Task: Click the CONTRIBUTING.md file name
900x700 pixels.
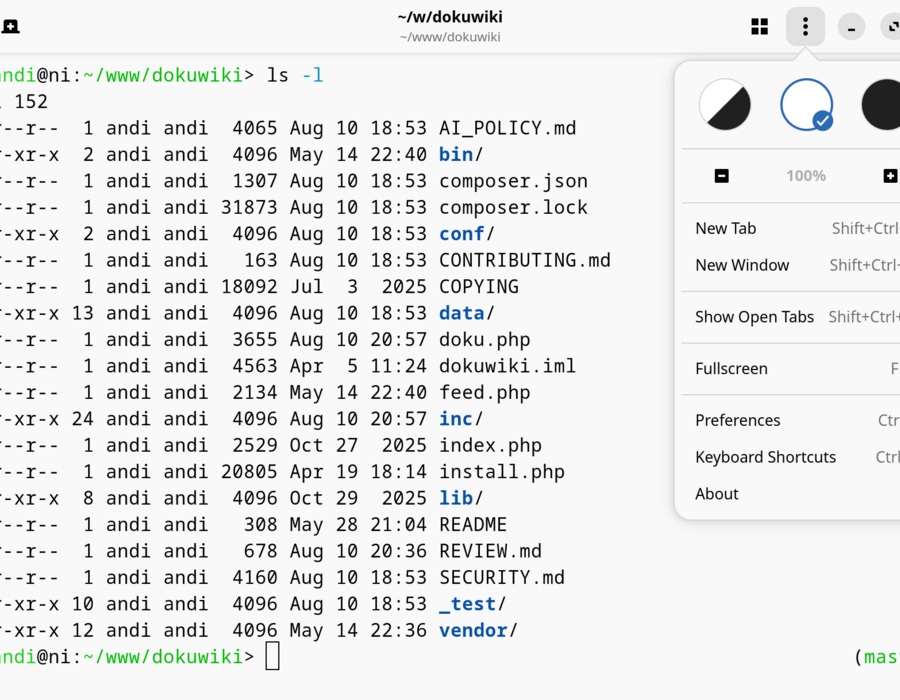Action: click(x=525, y=260)
